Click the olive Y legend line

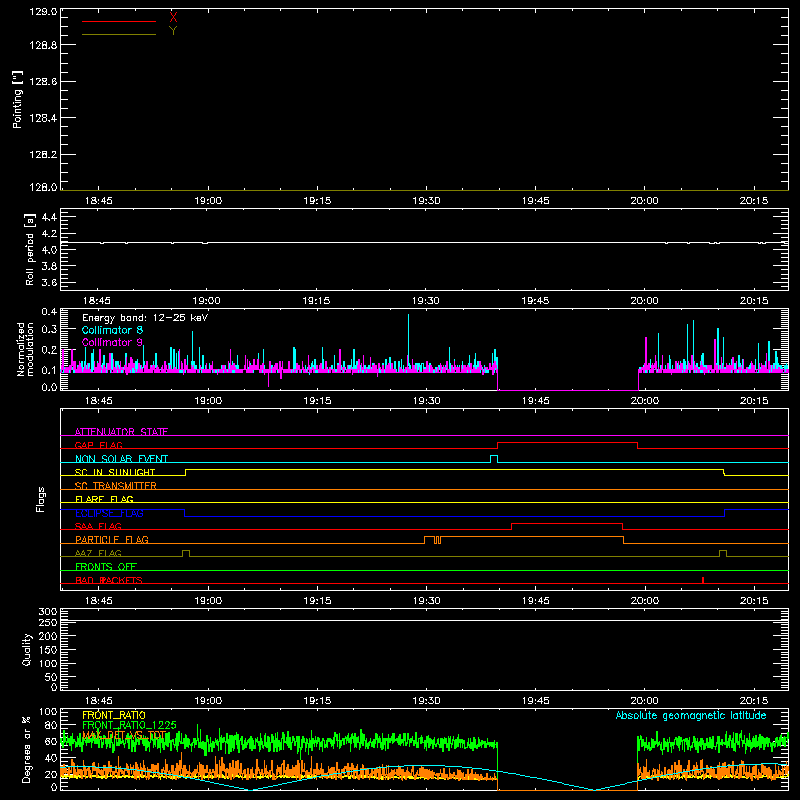click(119, 35)
